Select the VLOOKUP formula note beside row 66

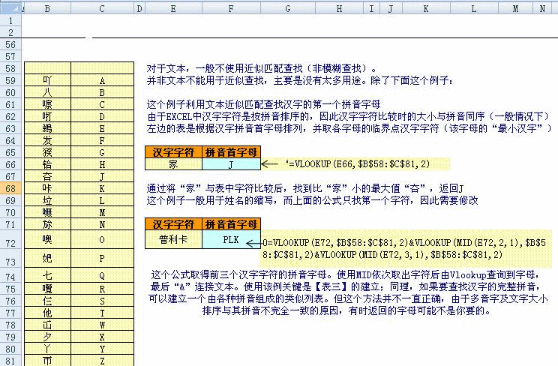[359, 164]
